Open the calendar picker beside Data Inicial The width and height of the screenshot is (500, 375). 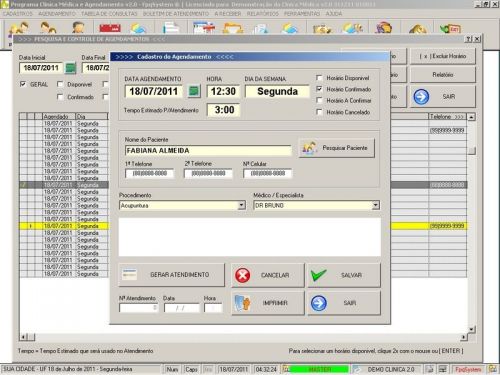[x=70, y=68]
